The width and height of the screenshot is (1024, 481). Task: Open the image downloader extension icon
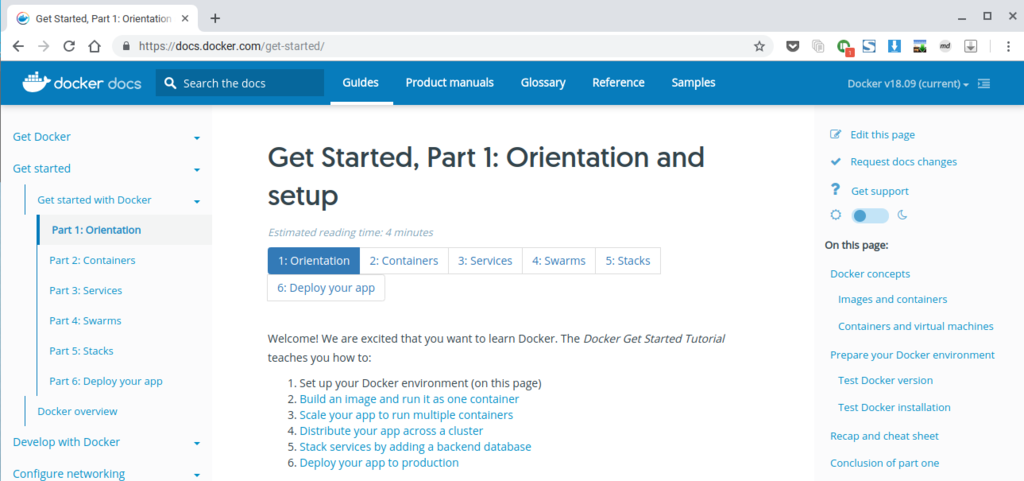(920, 46)
